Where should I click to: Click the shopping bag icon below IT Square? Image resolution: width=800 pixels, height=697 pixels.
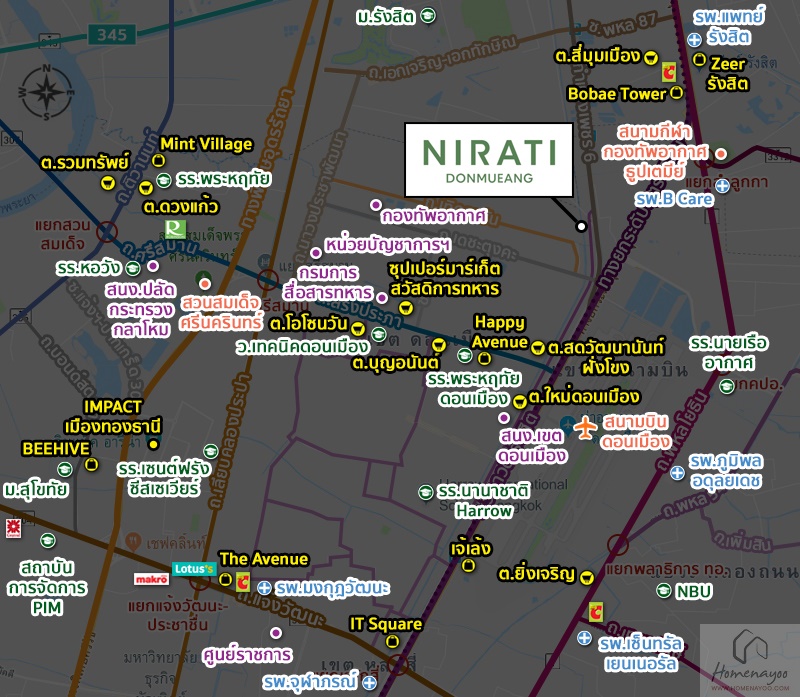392,641
